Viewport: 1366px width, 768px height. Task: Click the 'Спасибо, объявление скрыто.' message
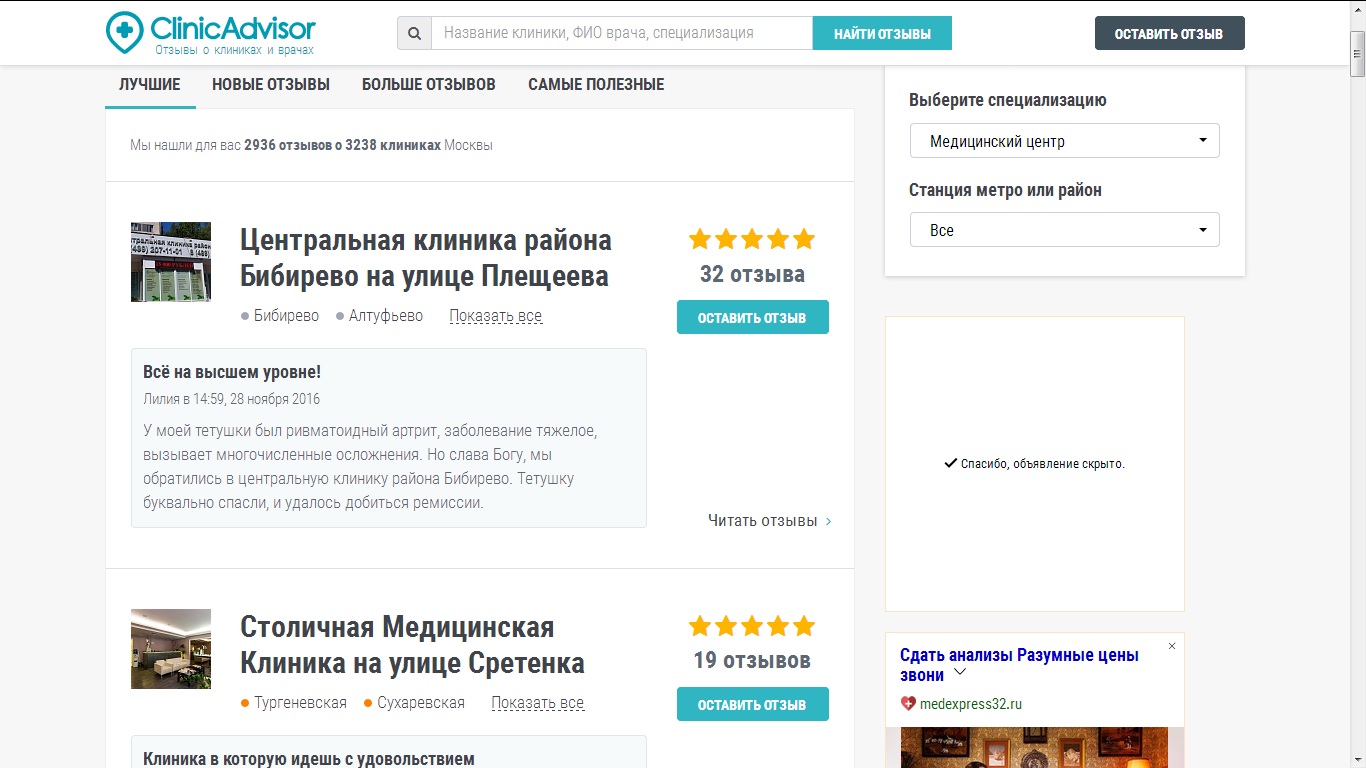[x=1034, y=464]
